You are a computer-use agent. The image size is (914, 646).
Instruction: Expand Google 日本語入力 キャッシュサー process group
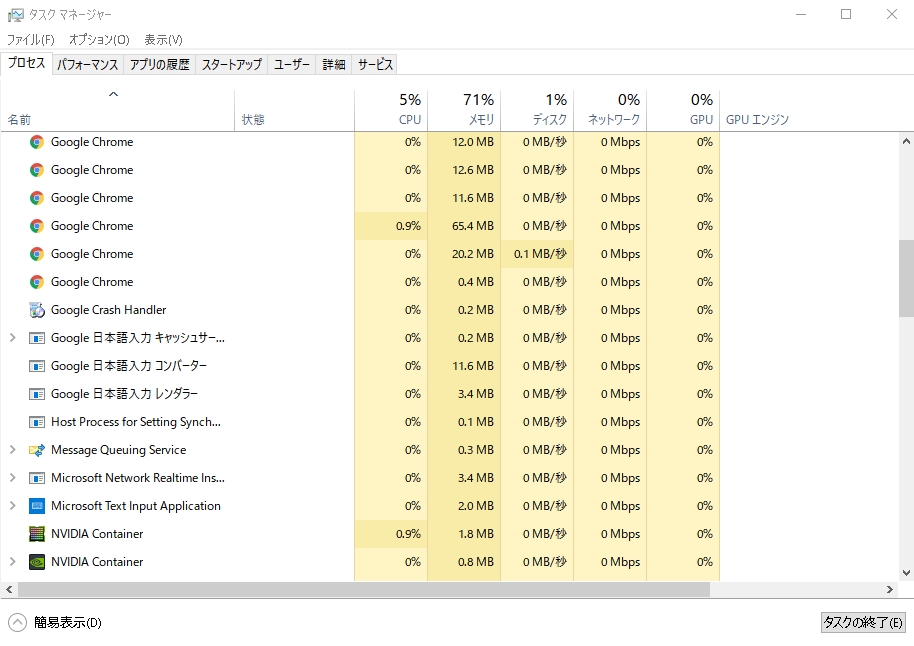(x=12, y=338)
